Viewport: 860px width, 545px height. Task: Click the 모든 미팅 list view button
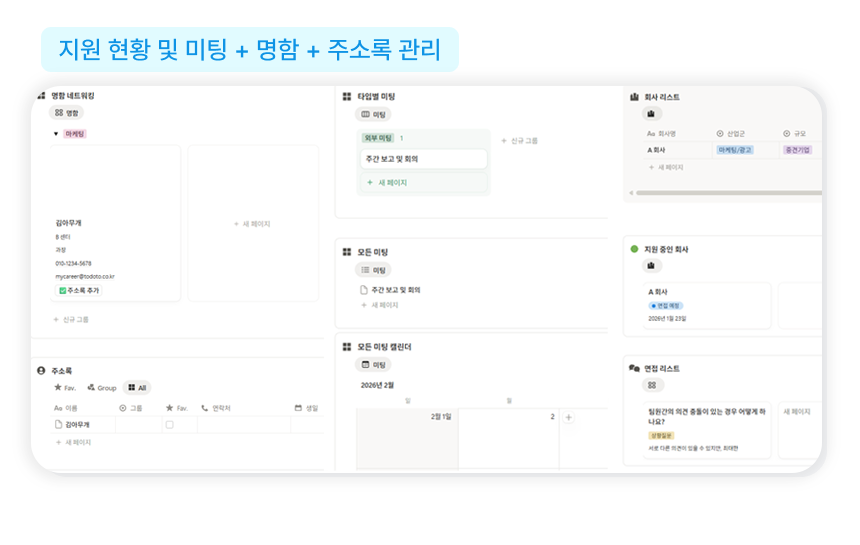(x=373, y=270)
